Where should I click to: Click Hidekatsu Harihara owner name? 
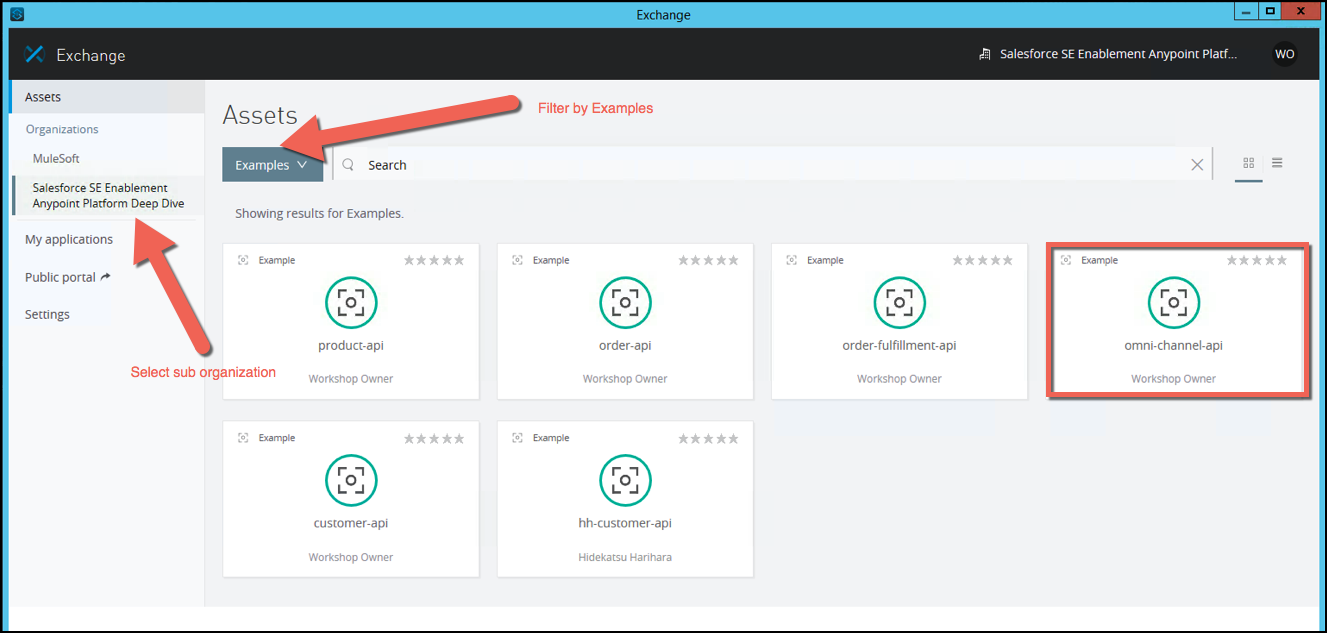625,557
